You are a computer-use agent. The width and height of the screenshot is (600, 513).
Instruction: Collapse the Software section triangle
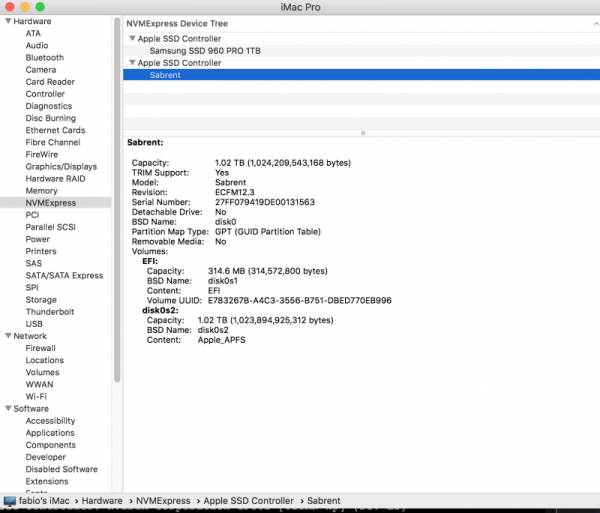(8, 409)
